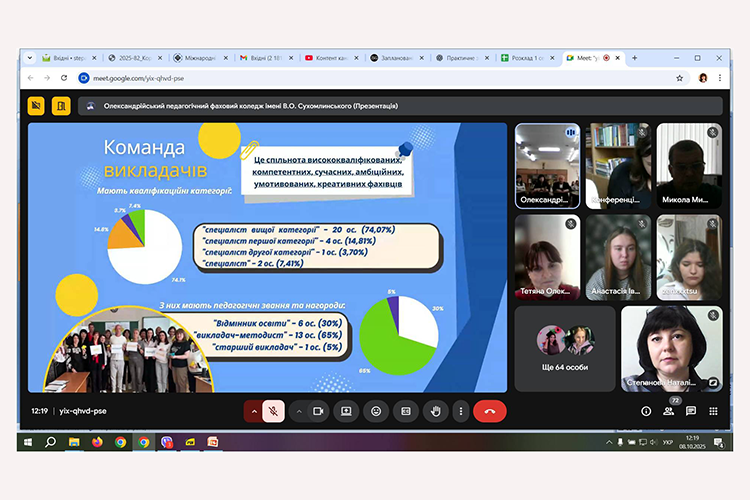
Task: Open more options three-dot menu
Action: pos(459,411)
